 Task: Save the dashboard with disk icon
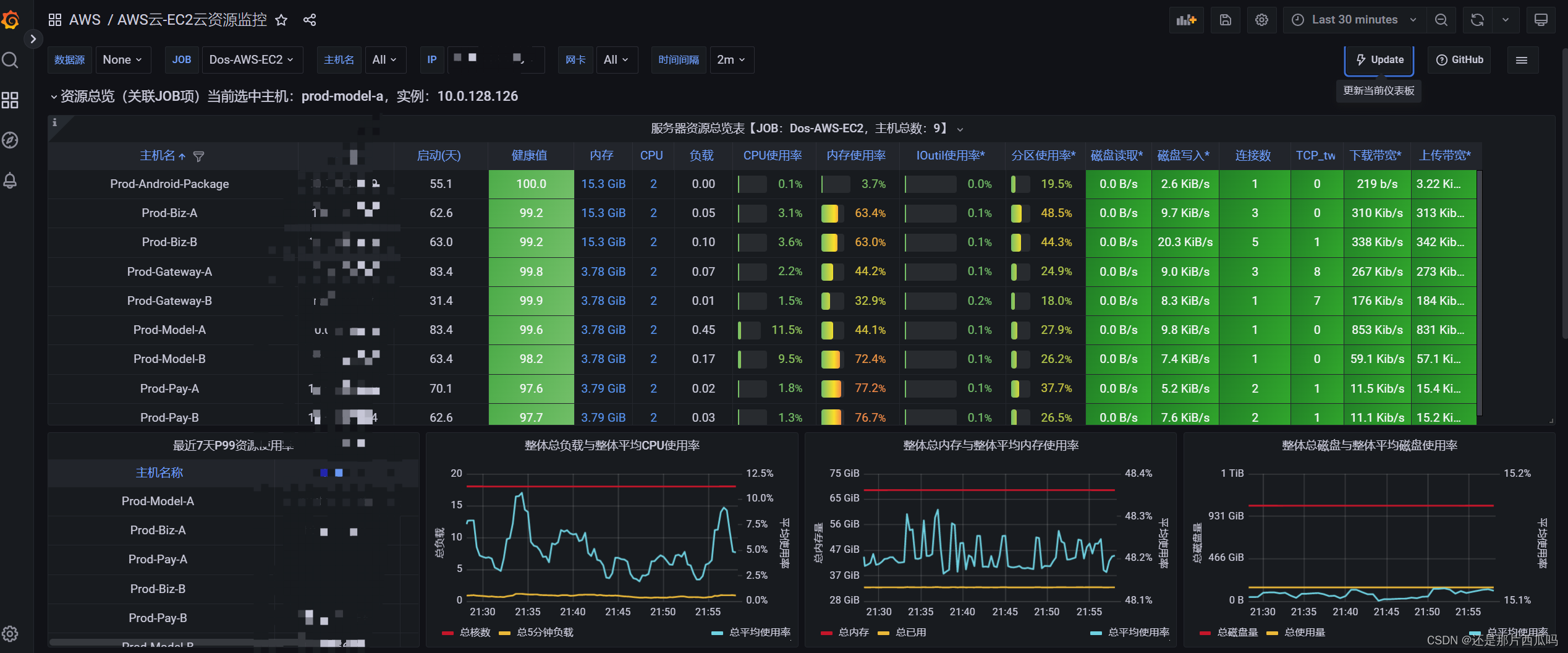1226,20
